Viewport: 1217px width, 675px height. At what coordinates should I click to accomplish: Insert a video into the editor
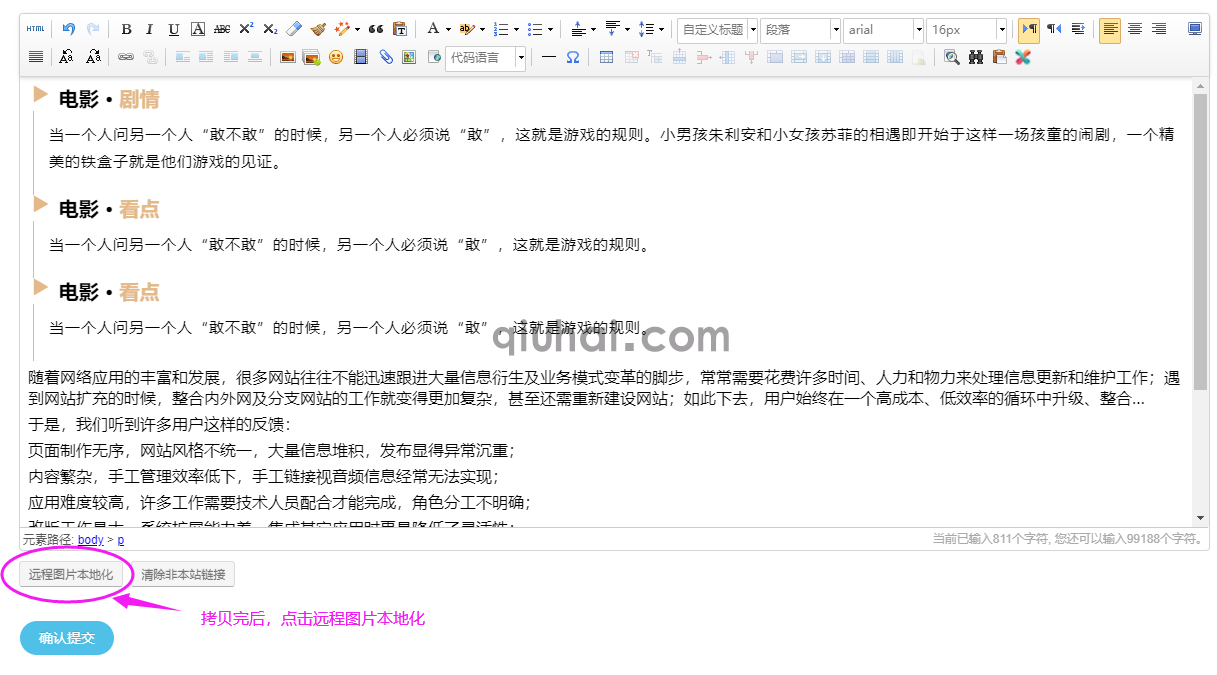click(x=361, y=57)
